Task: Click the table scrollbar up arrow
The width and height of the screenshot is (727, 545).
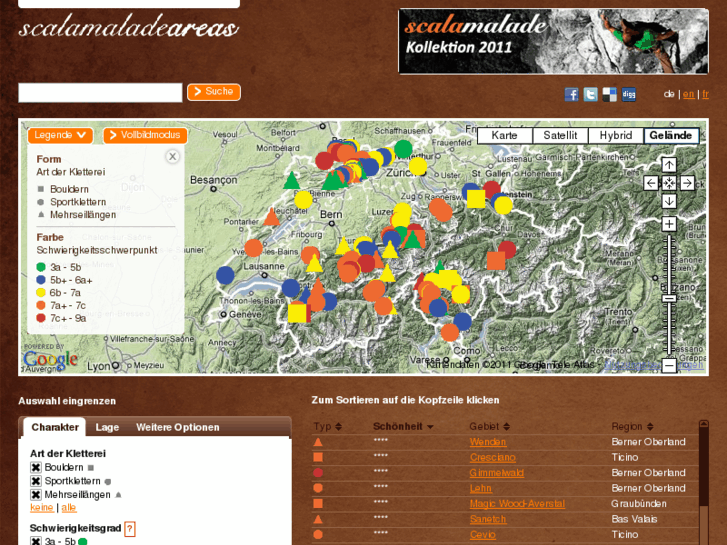Action: [x=704, y=424]
